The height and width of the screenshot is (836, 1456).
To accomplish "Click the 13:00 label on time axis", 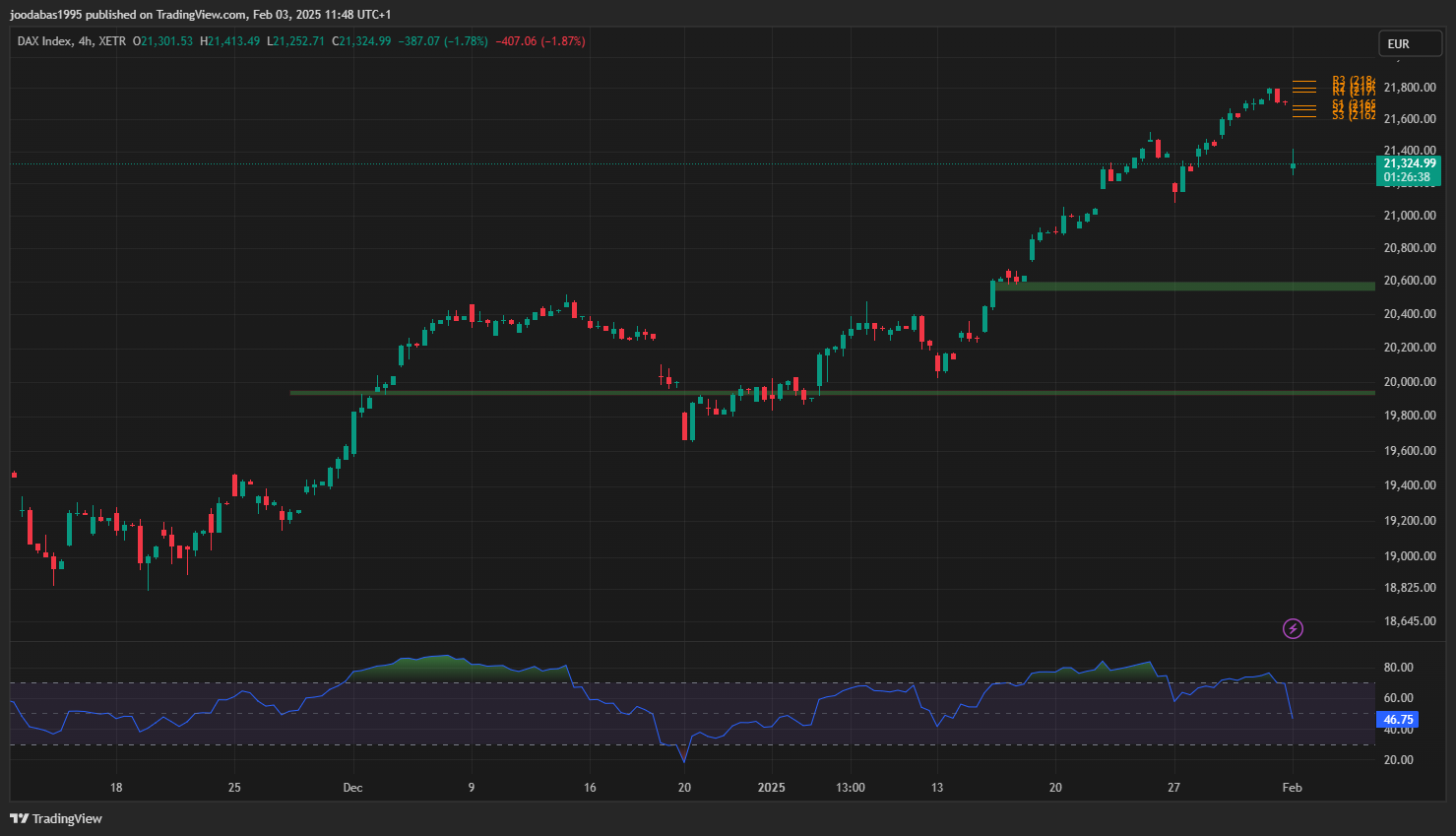I will pyautogui.click(x=851, y=788).
